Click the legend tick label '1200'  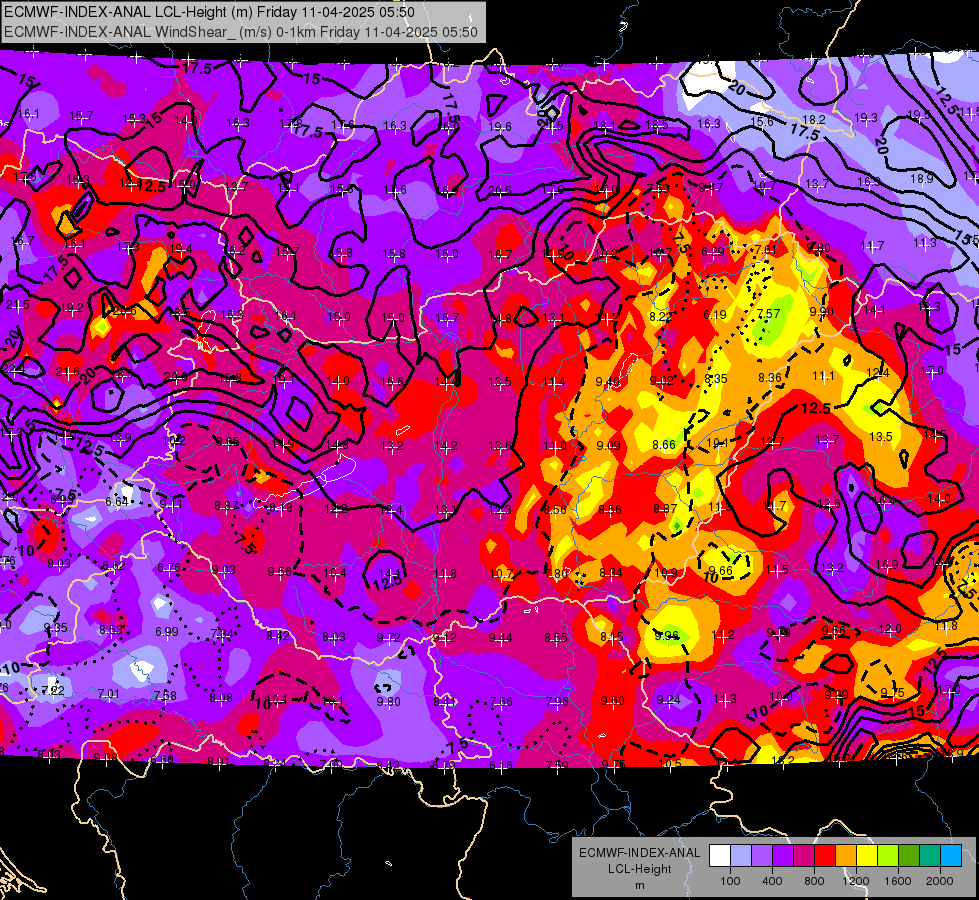click(855, 881)
